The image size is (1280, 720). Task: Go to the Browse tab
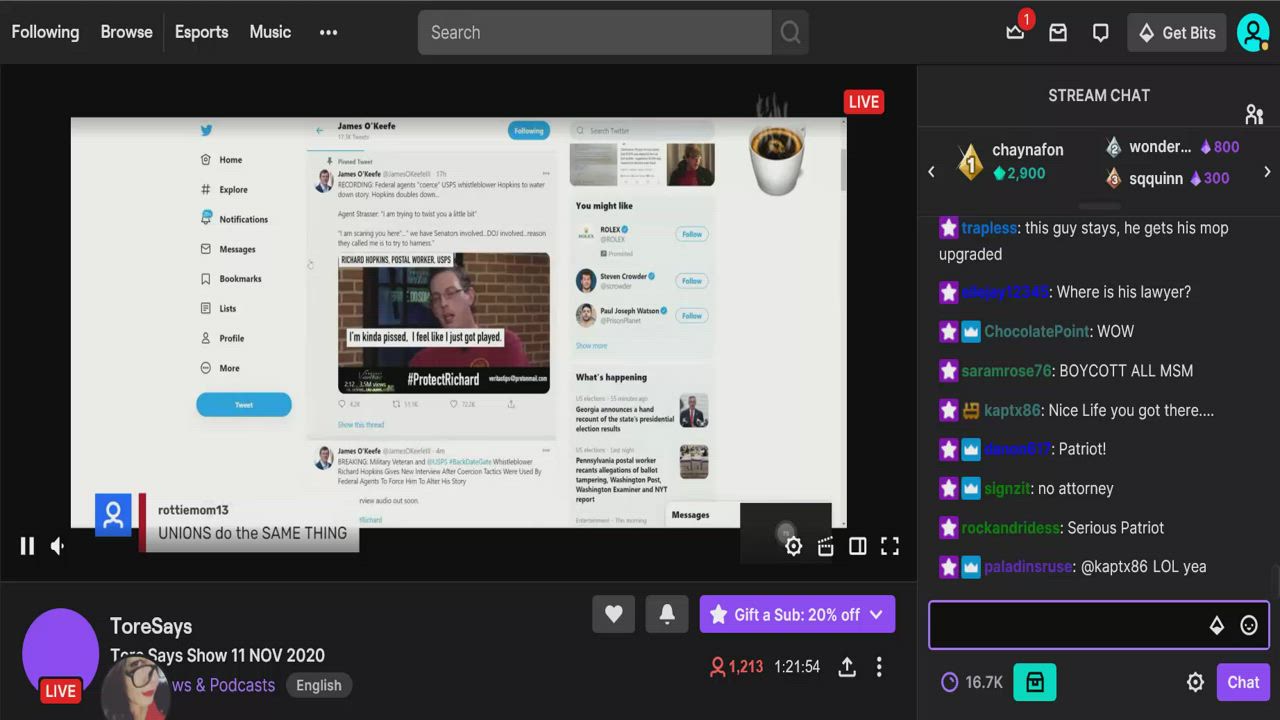pos(126,32)
